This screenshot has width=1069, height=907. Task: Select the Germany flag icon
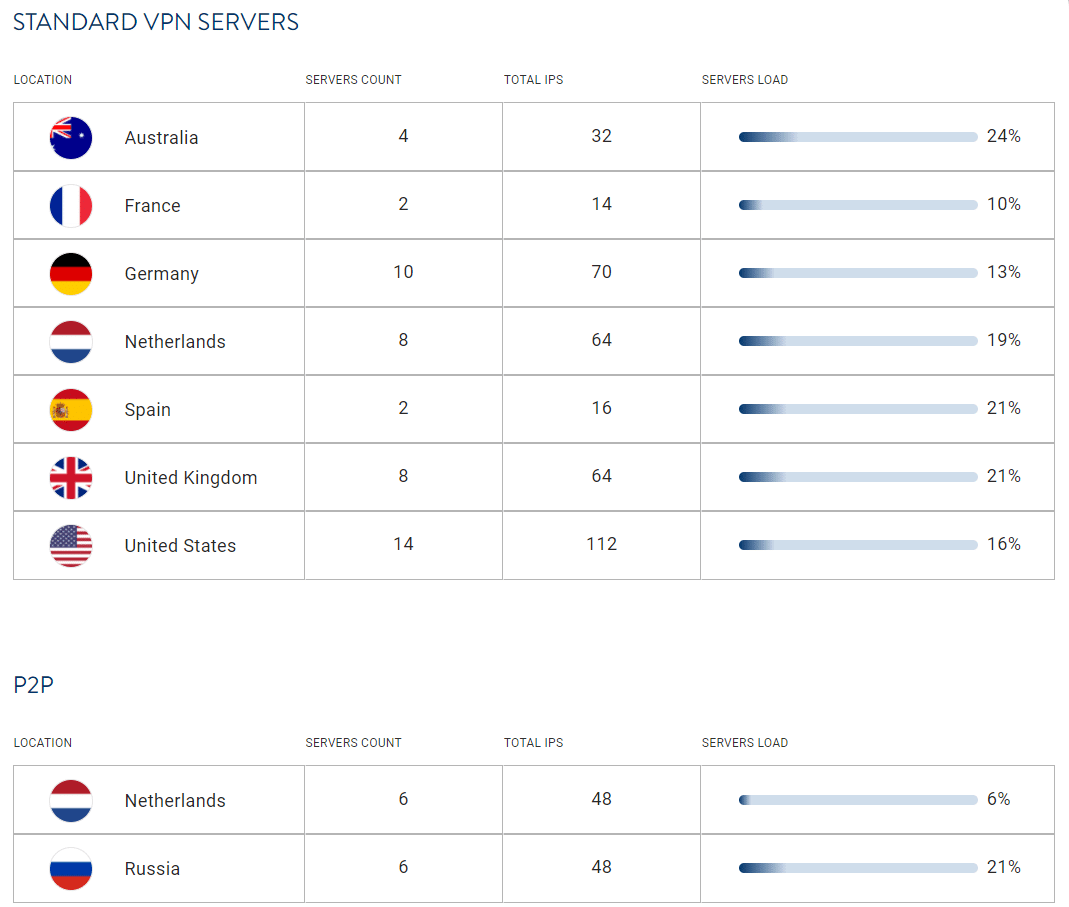pos(70,272)
